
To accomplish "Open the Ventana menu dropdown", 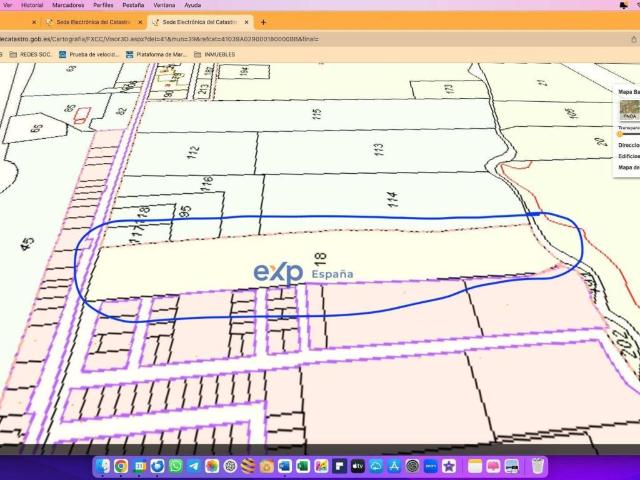I will (x=161, y=5).
